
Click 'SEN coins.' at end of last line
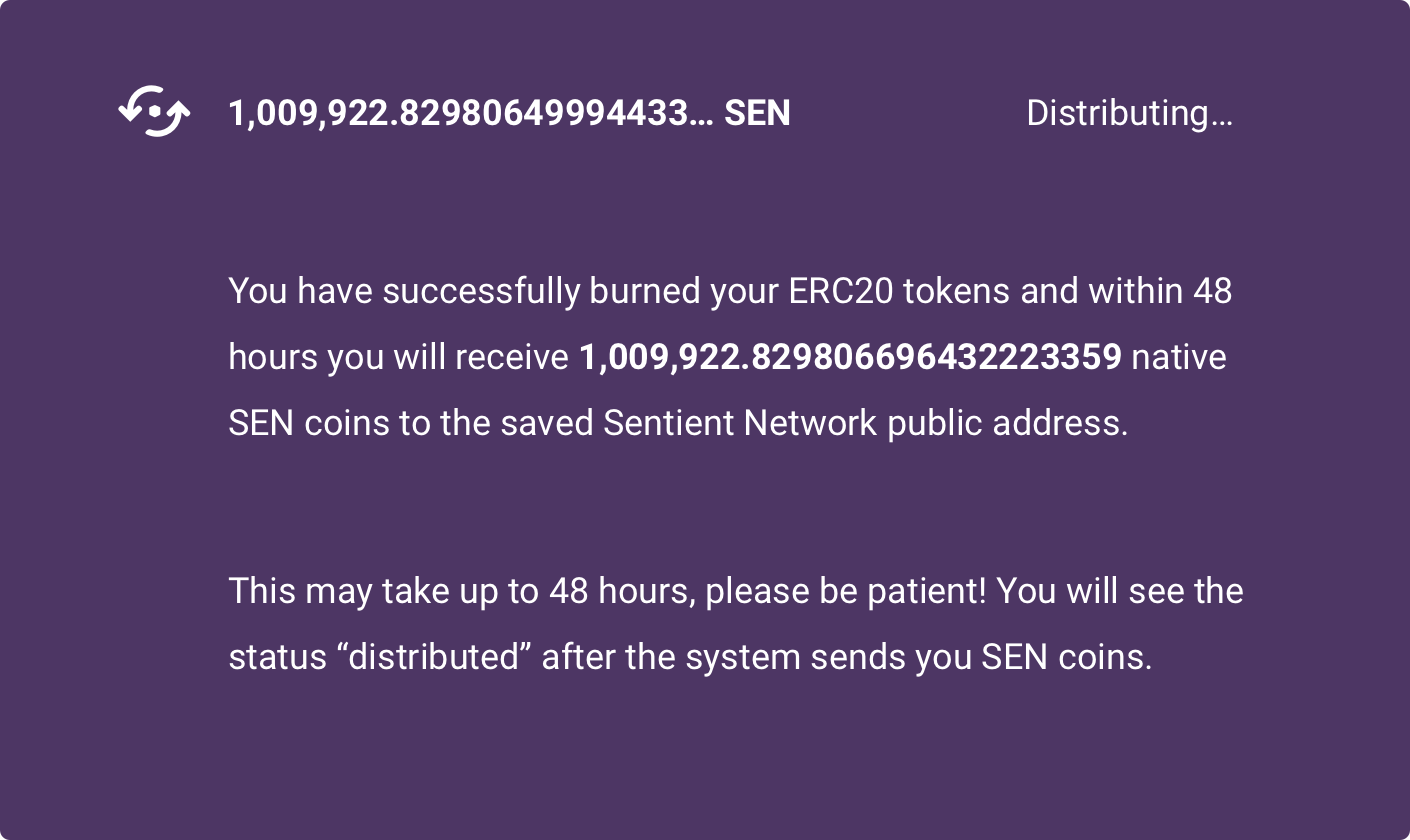pos(1066,657)
